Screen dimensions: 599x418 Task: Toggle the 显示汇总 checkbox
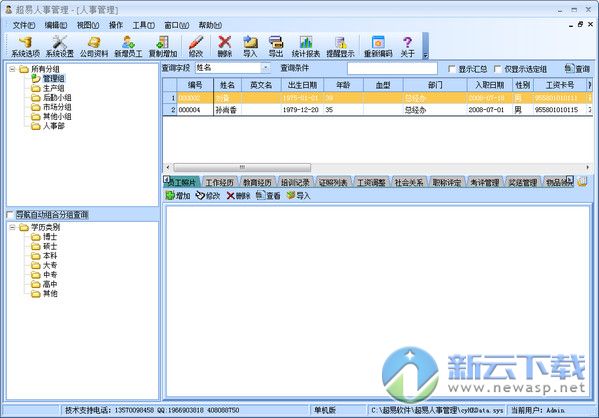(452, 69)
